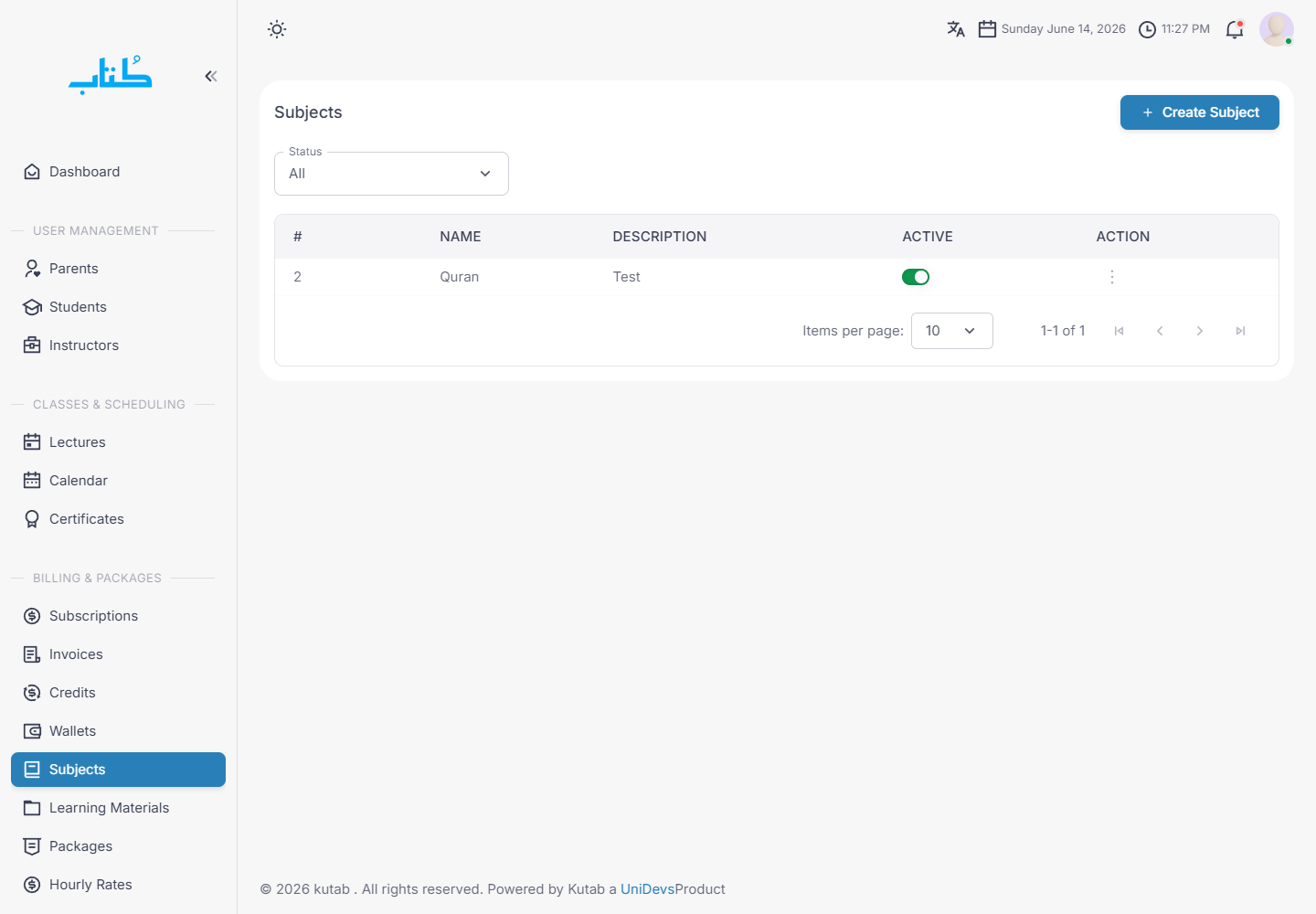Click the Lectures calendar icon
1316x914 pixels.
(32, 442)
